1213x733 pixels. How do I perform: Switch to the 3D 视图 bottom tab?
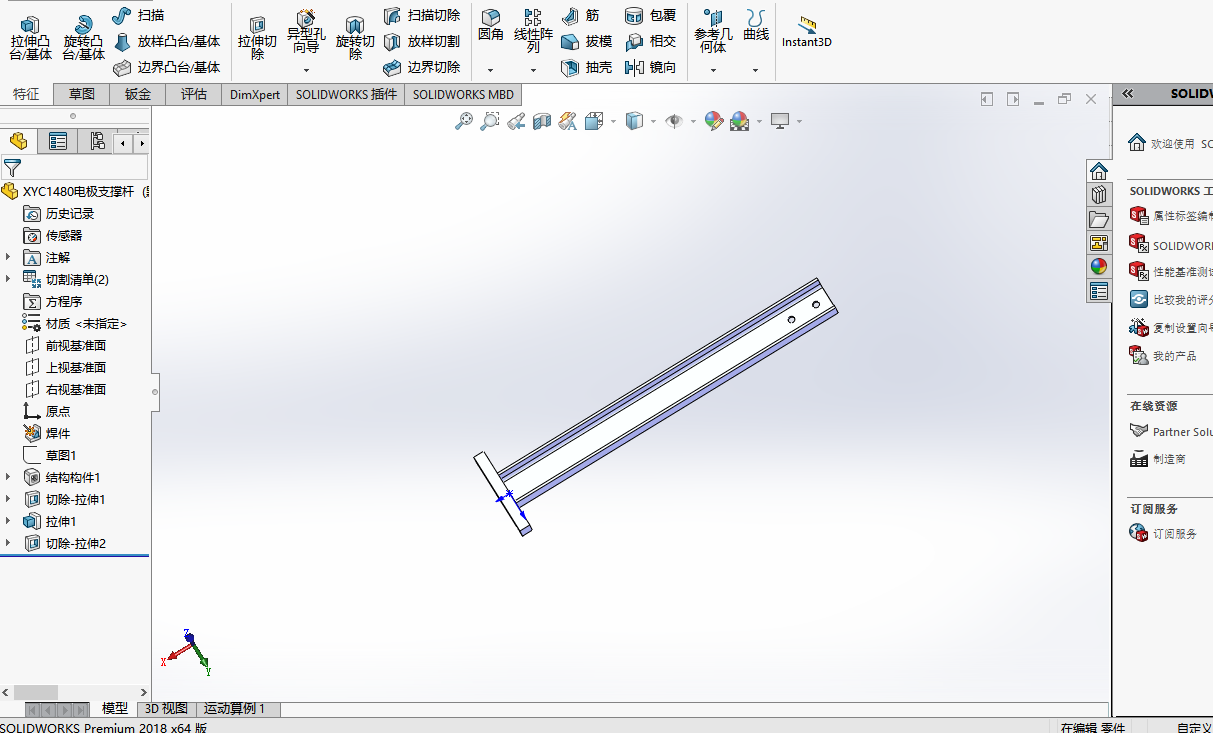point(166,708)
